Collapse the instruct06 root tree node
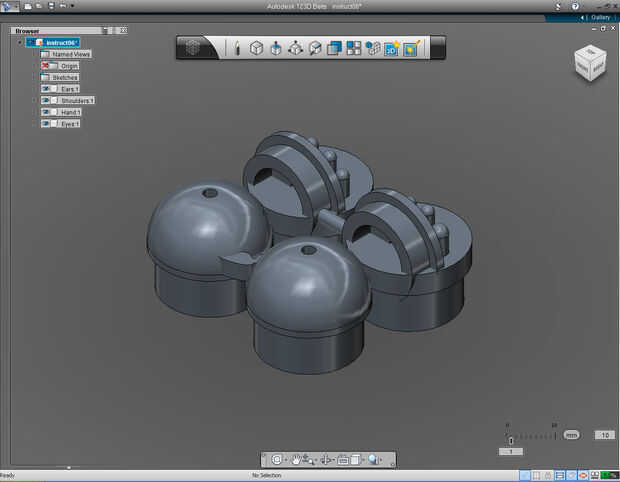620x482 pixels. pyautogui.click(x=19, y=43)
